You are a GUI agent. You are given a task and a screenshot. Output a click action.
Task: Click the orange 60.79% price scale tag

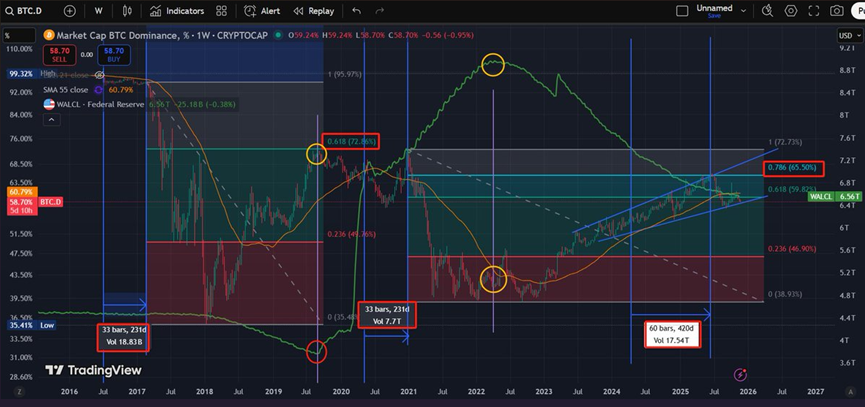tap(22, 192)
